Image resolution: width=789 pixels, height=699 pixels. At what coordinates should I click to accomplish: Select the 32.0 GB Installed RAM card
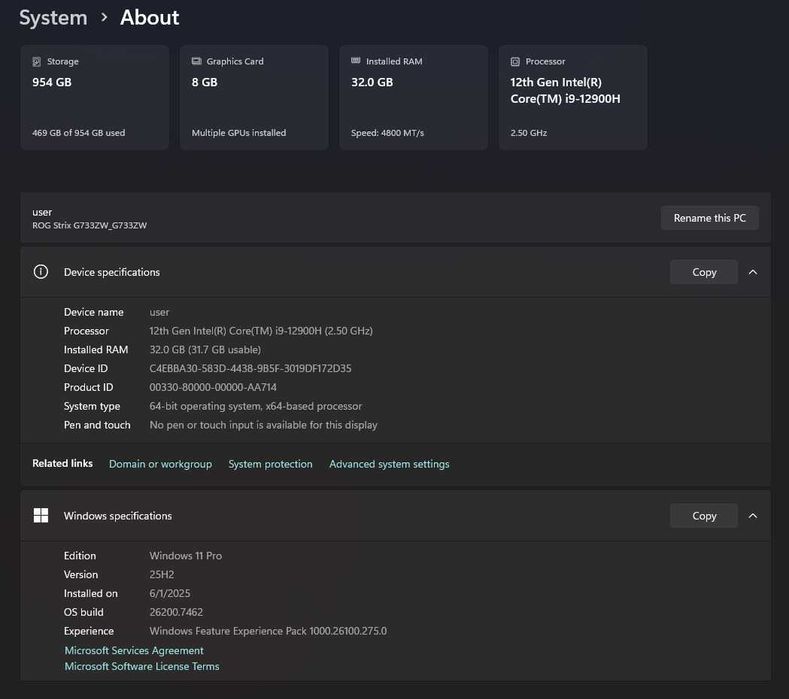click(x=413, y=98)
